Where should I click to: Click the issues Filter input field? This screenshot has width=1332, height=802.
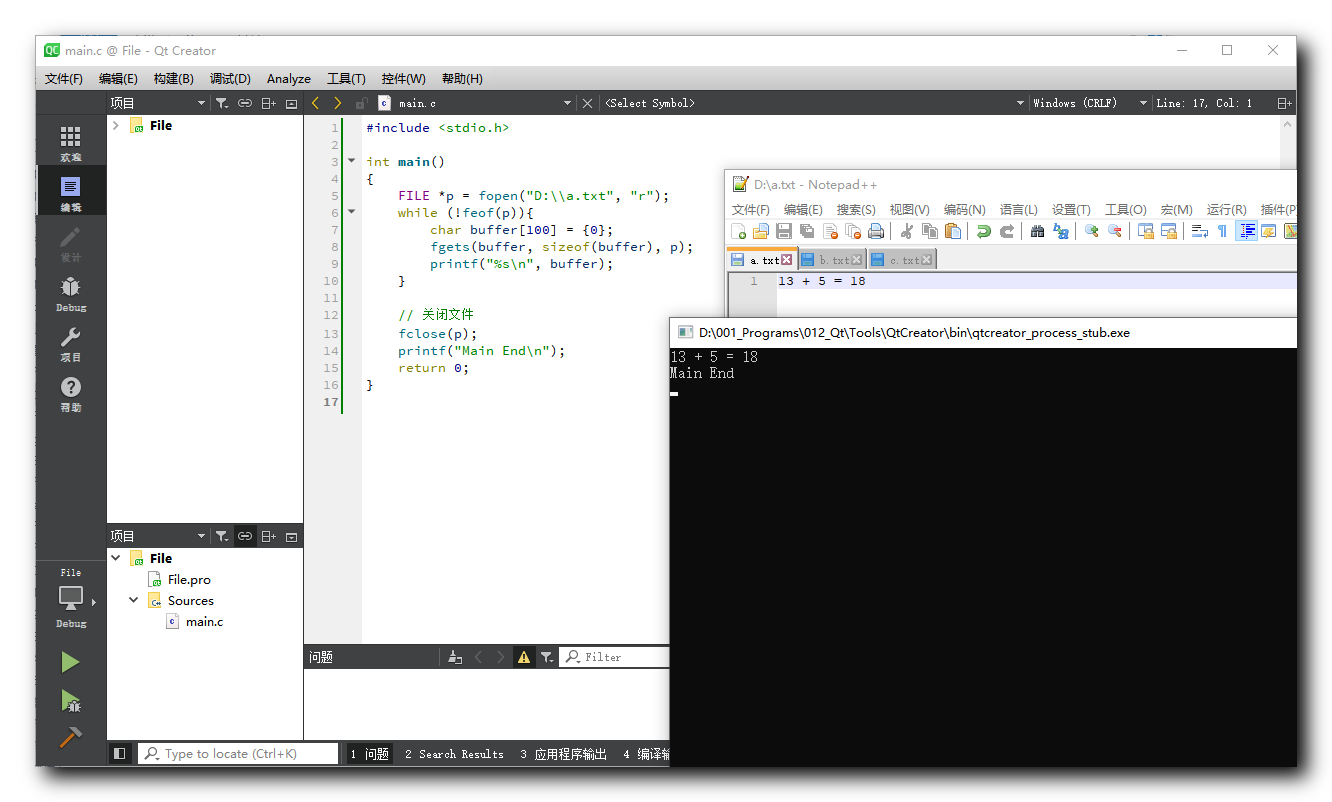click(614, 657)
